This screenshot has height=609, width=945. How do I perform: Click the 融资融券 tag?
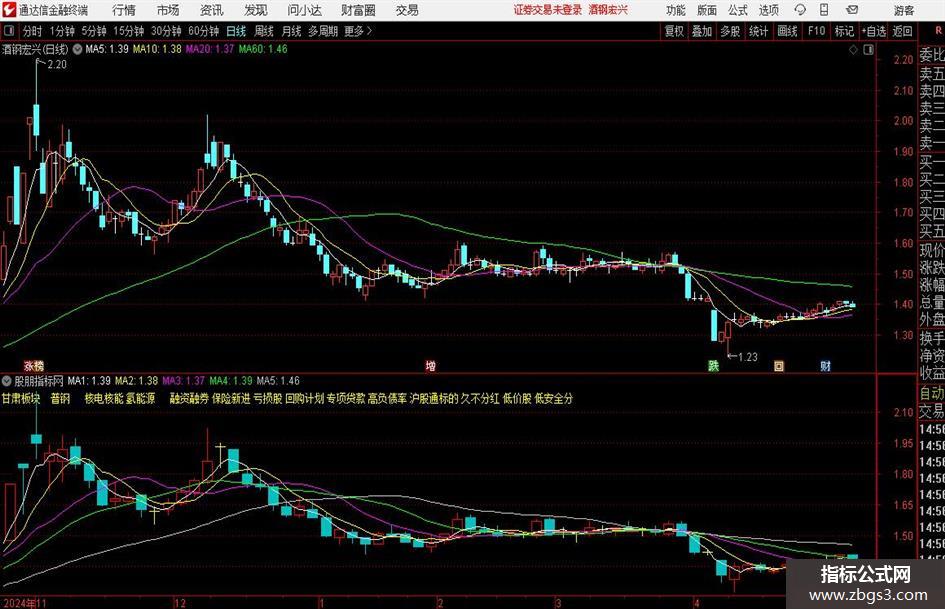click(x=189, y=399)
